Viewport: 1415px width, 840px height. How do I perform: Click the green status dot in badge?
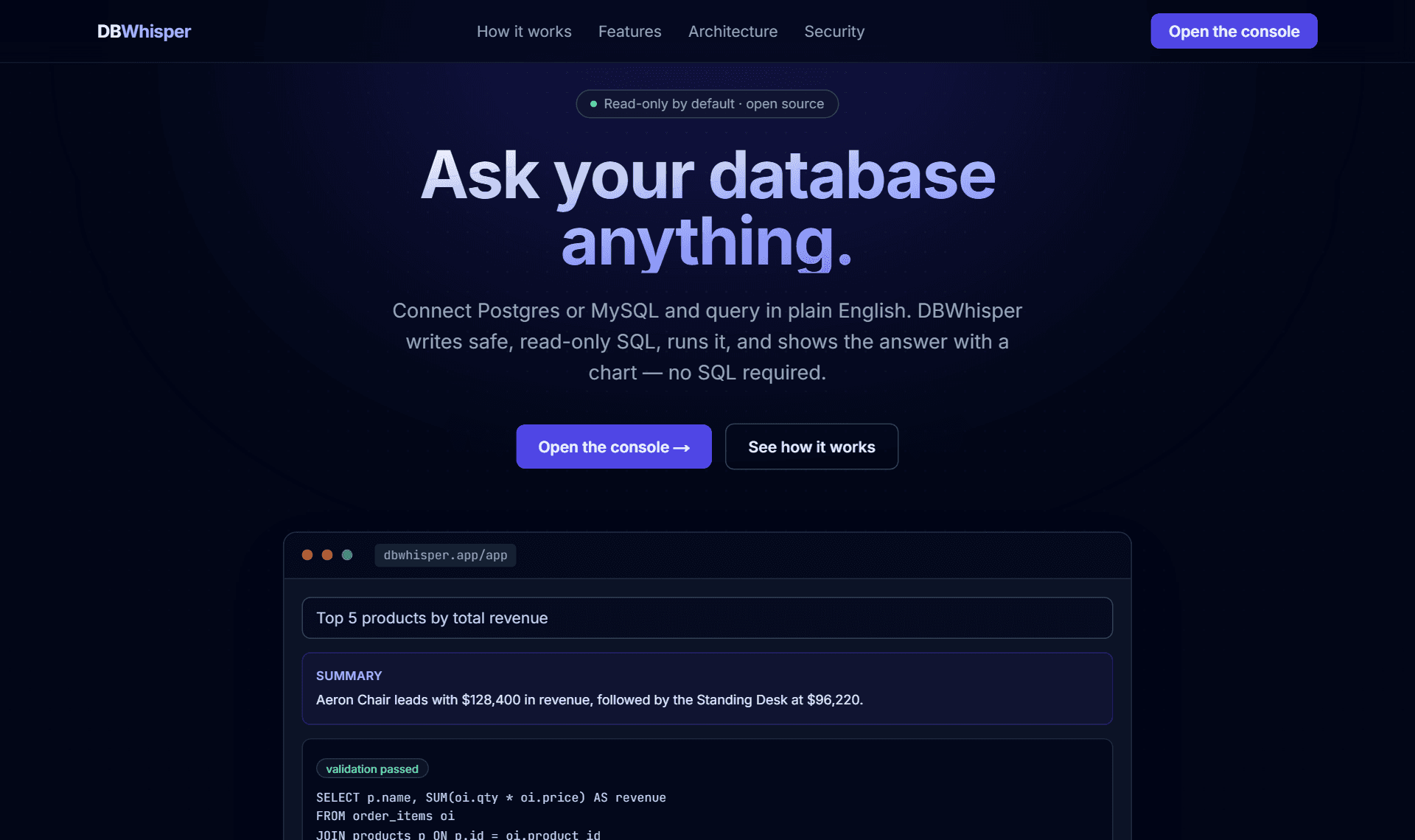pyautogui.click(x=593, y=104)
